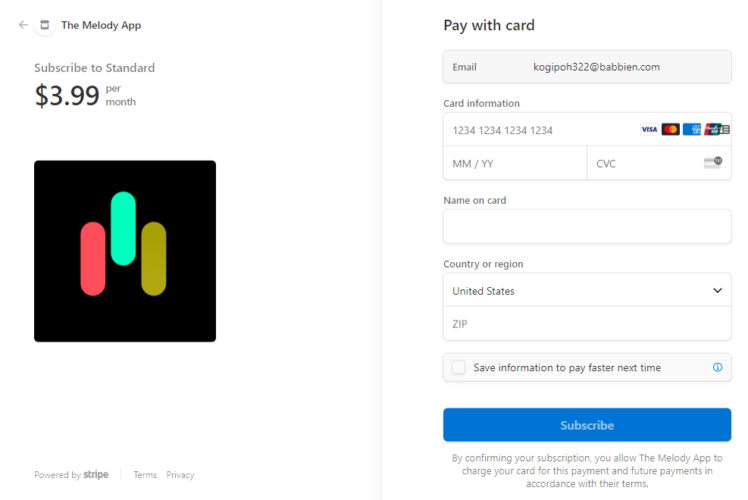Click the info icon beside Save information
The image size is (748, 500).
pyautogui.click(x=717, y=368)
